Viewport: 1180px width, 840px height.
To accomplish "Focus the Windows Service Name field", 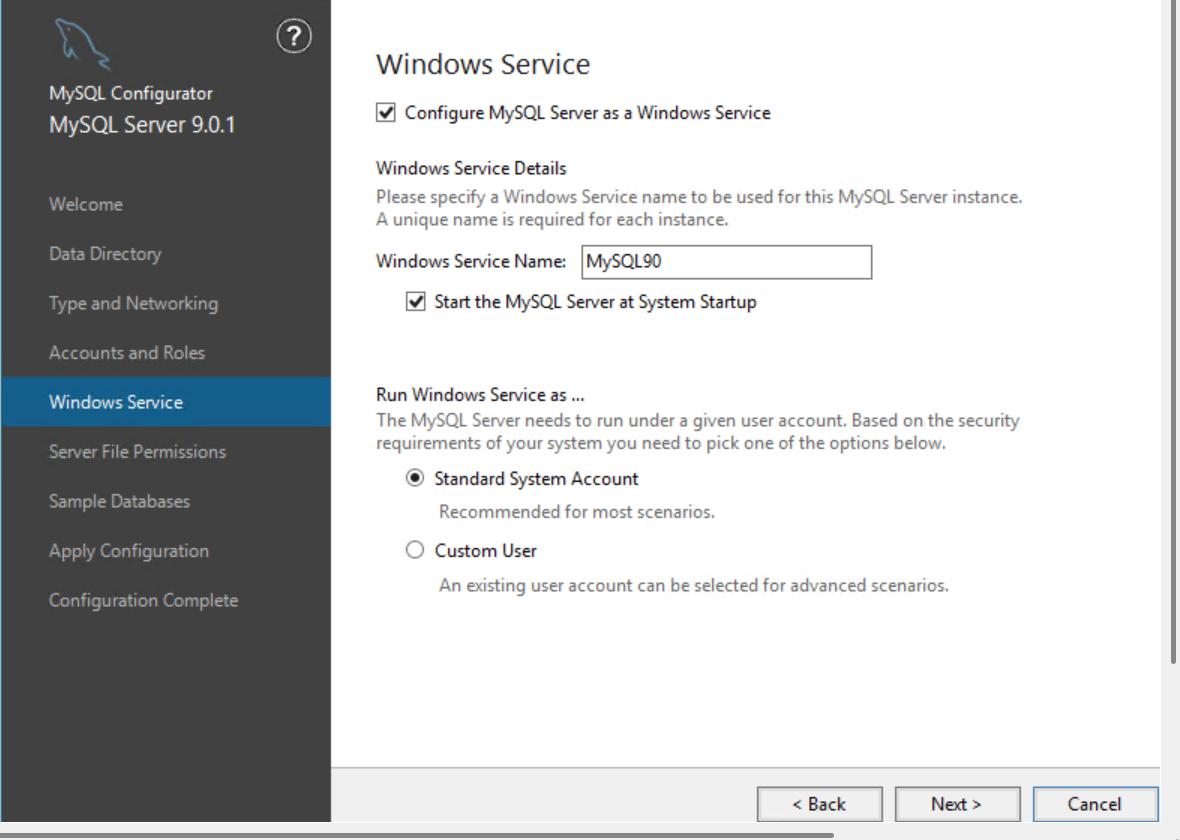I will pos(726,262).
